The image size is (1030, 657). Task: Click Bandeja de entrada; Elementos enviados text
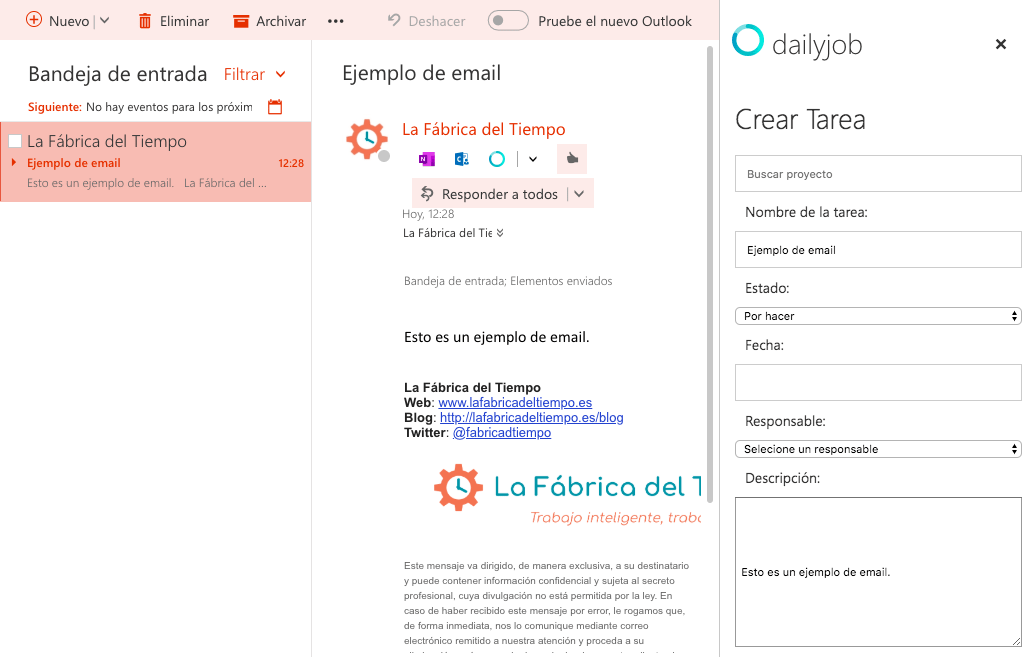(x=508, y=281)
